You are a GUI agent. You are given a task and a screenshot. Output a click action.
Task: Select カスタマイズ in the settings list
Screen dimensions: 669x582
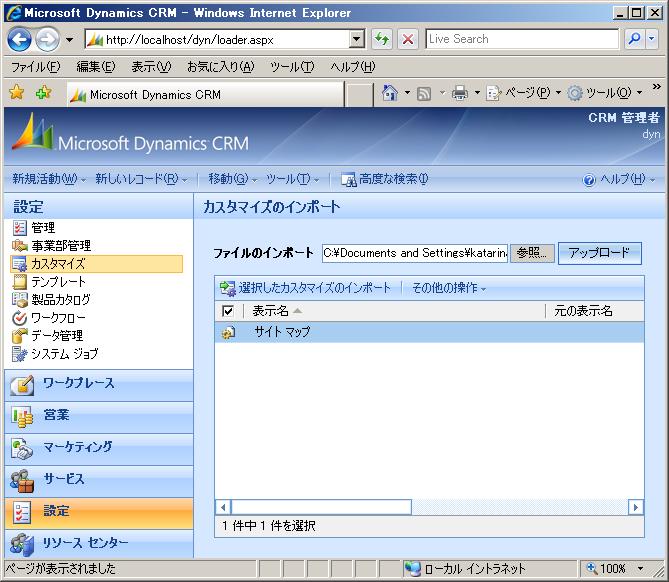pyautogui.click(x=96, y=264)
